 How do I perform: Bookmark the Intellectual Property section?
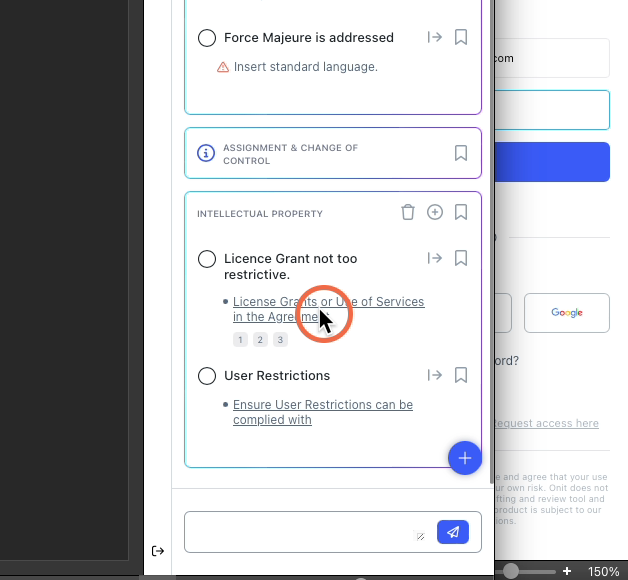point(461,212)
